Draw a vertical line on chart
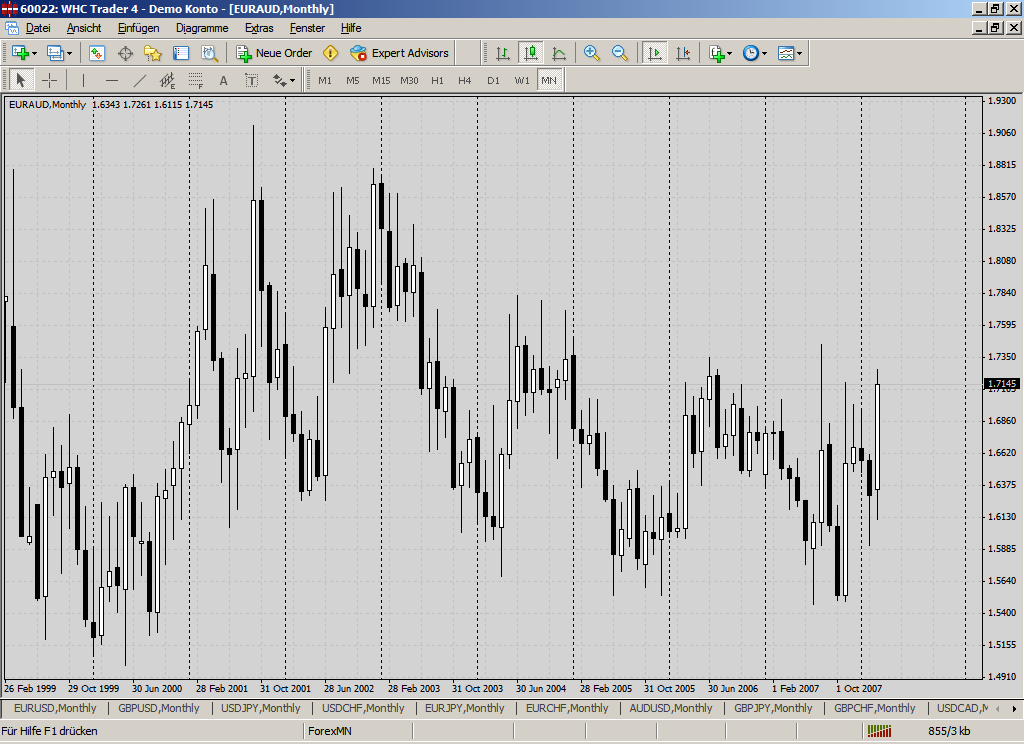Screen dimensions: 1024x744 pos(84,80)
